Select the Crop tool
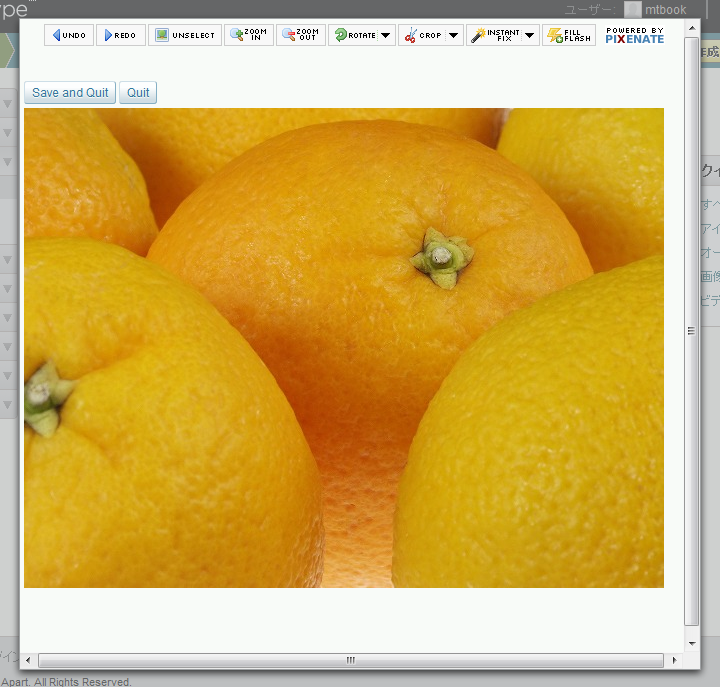The image size is (720, 687). (423, 35)
